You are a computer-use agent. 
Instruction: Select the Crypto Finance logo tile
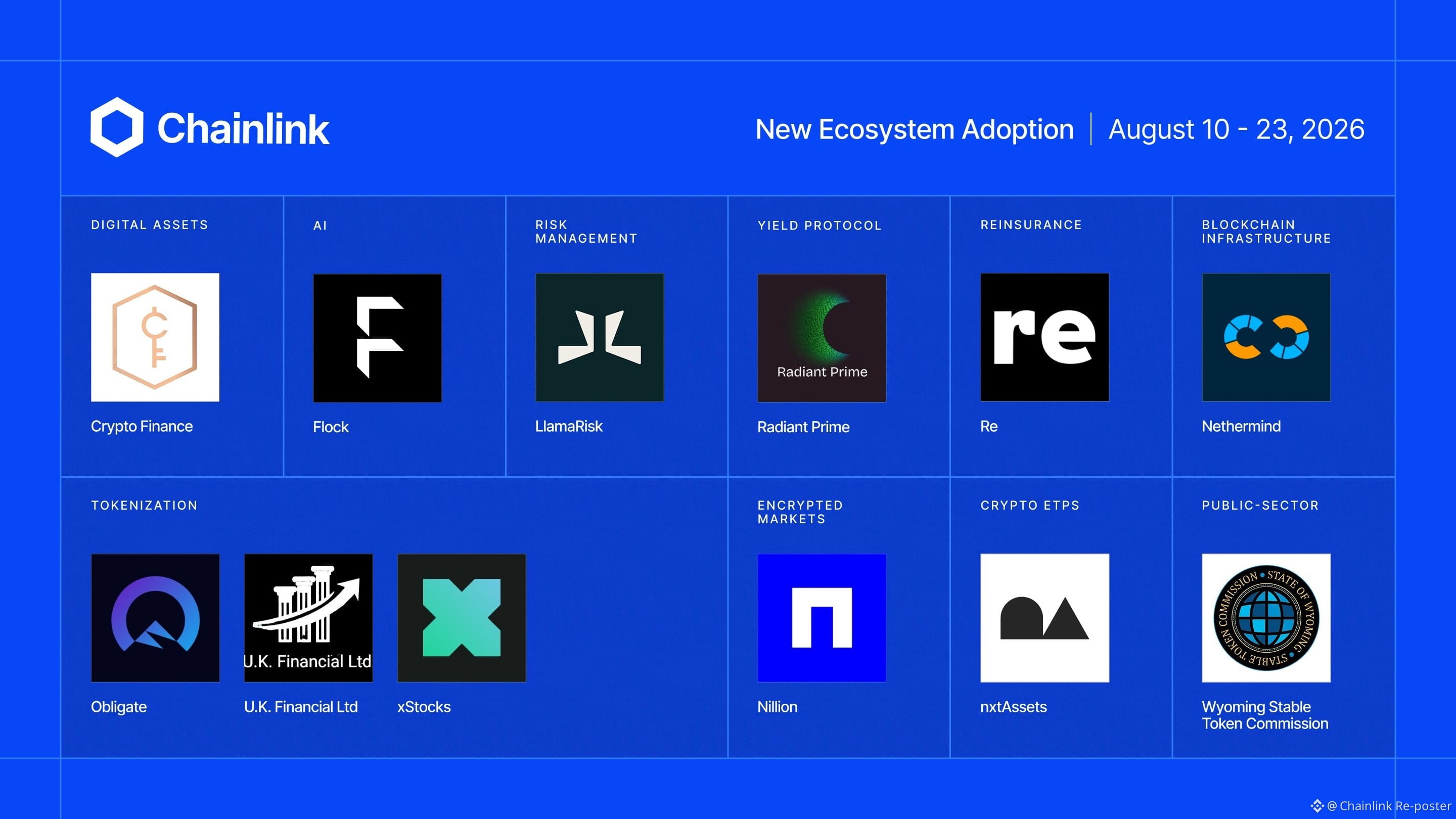[155, 337]
